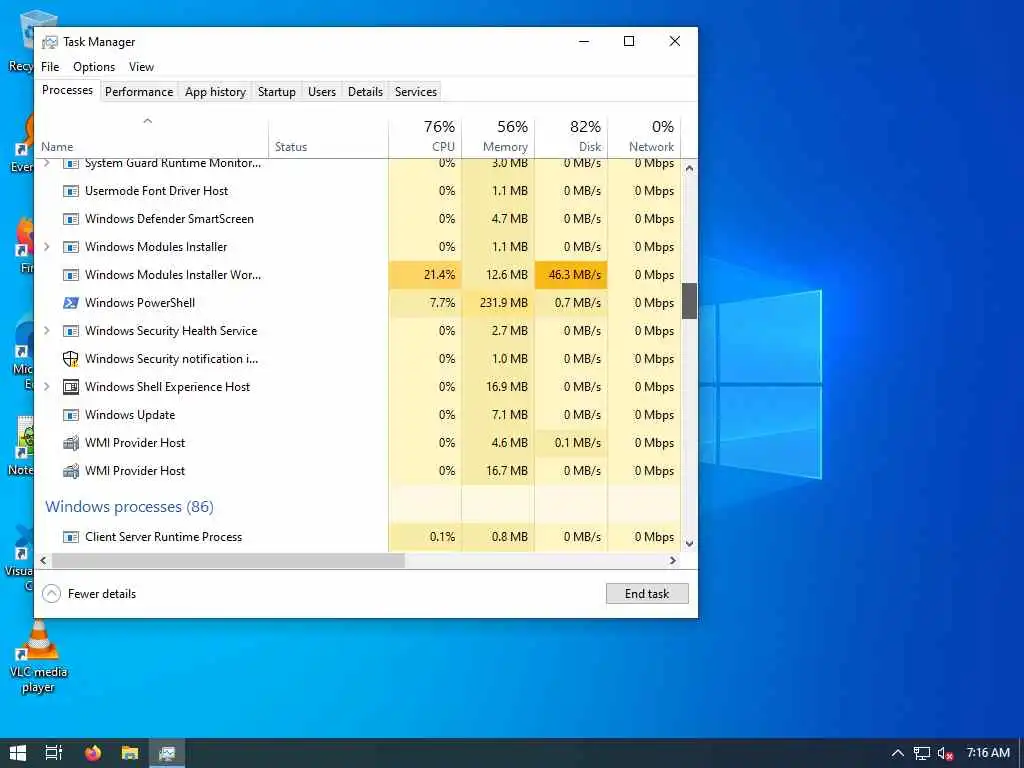Click the WMI Provider Host 4.6 MB icon
1024x768 pixels.
[x=71, y=443]
